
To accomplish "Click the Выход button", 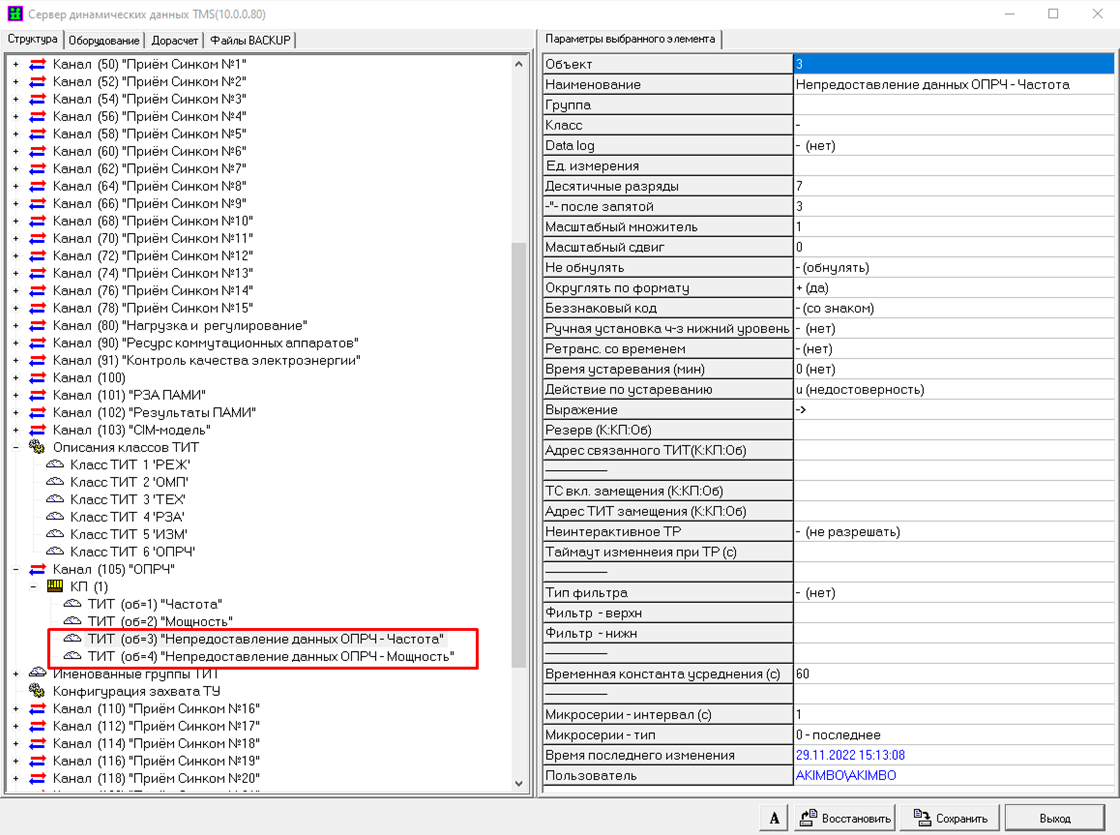I will coord(1054,818).
